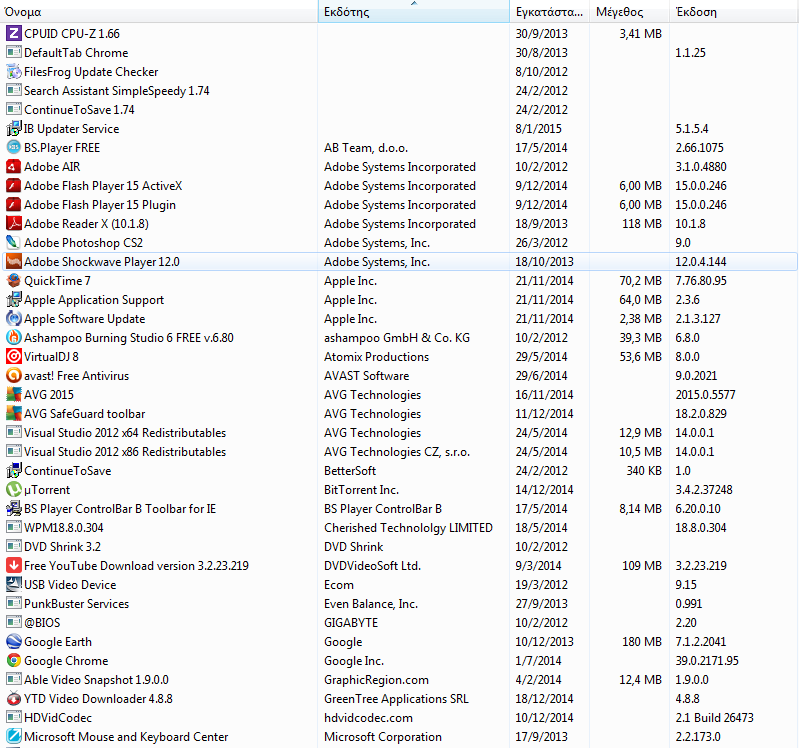
Task: Sort by the Εκδότης column header
Action: tap(414, 12)
